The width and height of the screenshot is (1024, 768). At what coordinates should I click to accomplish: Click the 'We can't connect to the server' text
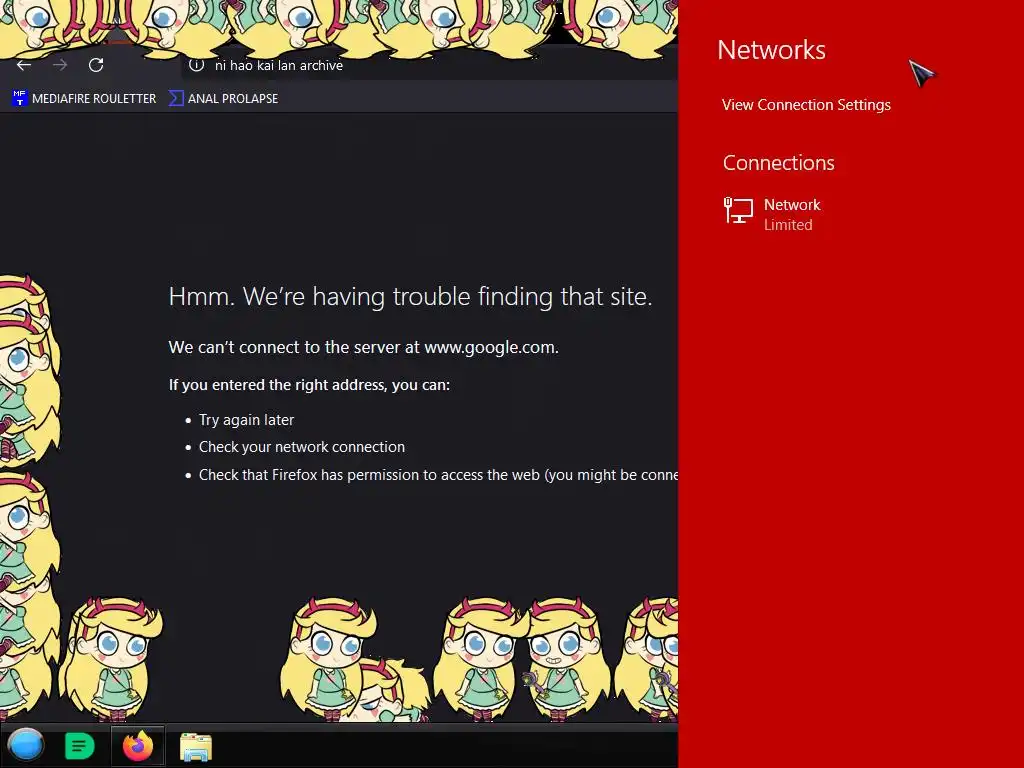coord(364,347)
